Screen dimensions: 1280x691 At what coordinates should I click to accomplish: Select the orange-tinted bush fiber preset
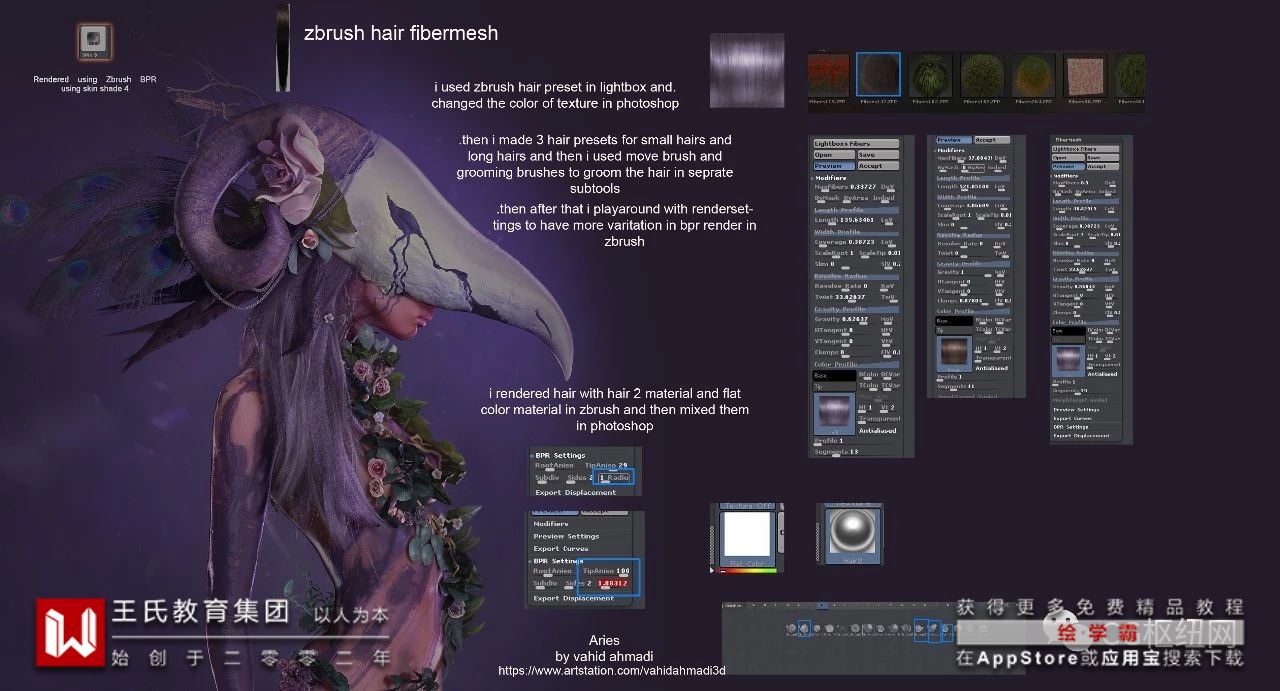click(x=1033, y=75)
